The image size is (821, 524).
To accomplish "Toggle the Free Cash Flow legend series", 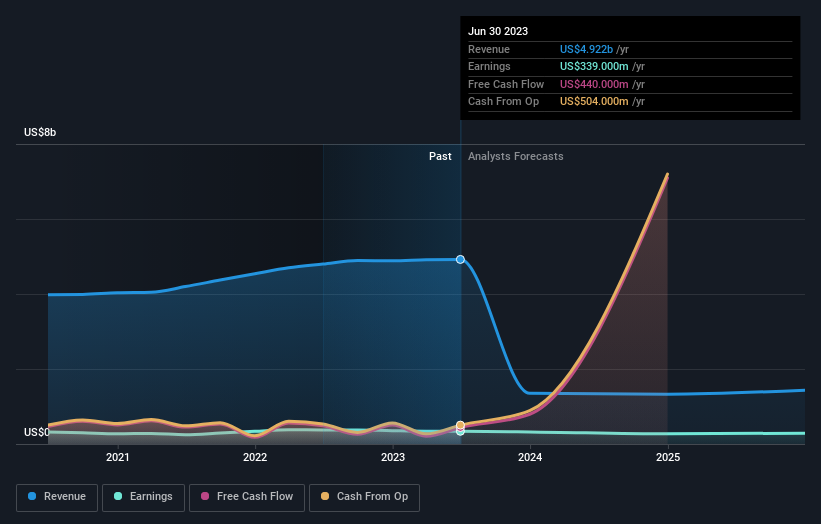I will coord(247,497).
